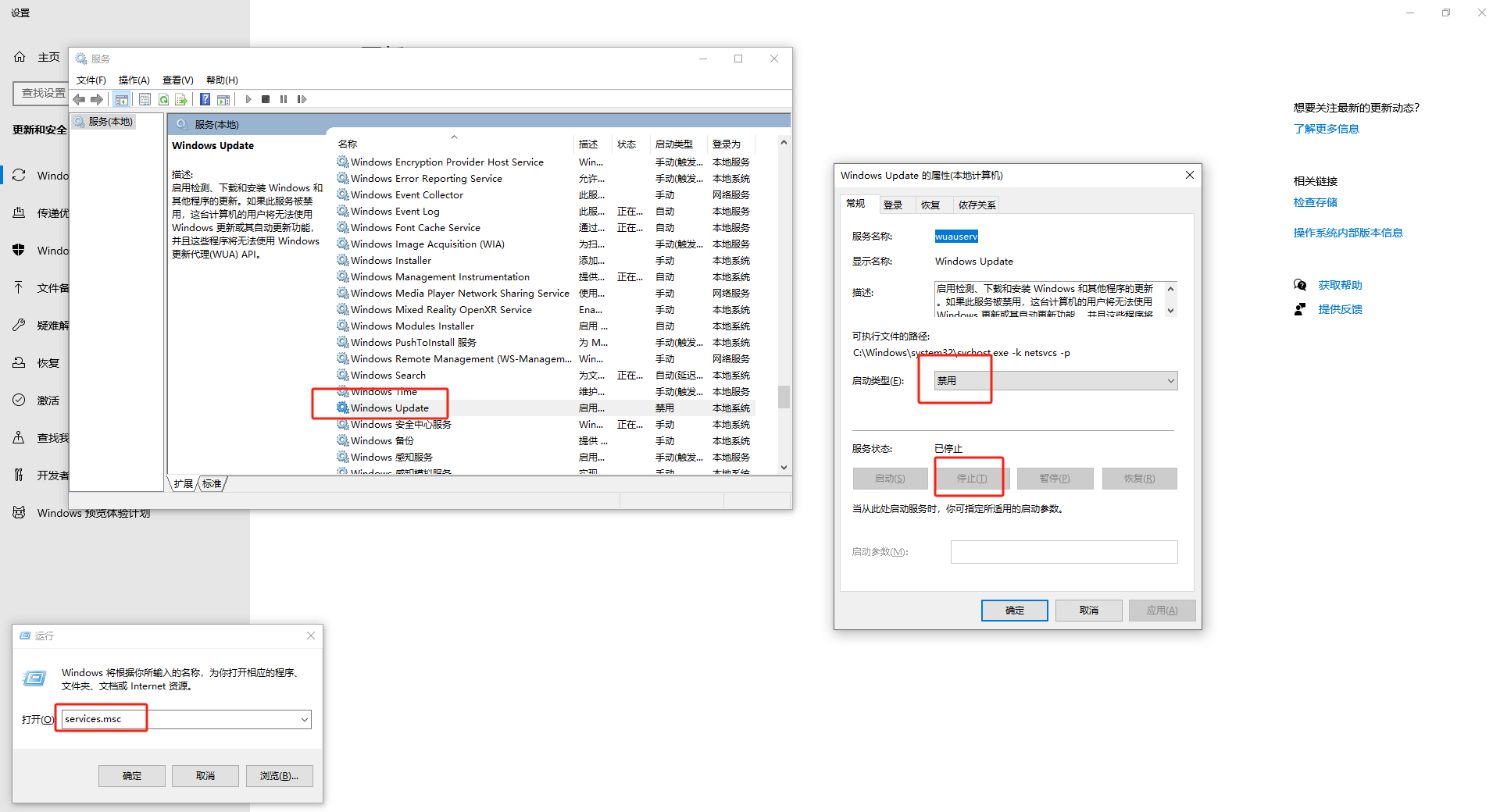The width and height of the screenshot is (1500, 812).
Task: Switch to the 依存关系 tab in Properties
Action: (x=977, y=205)
